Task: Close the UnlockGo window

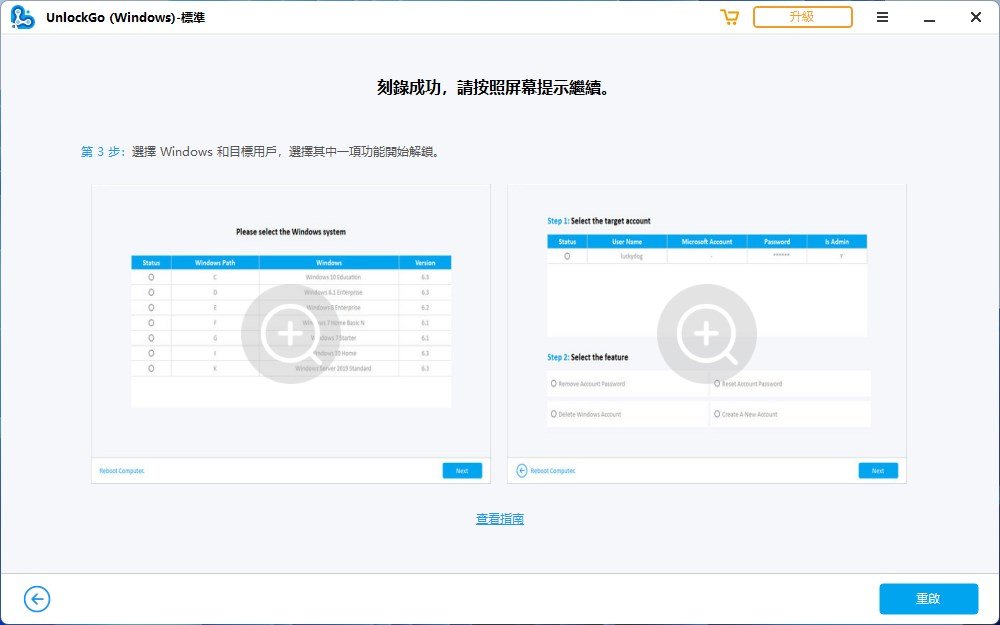Action: pyautogui.click(x=975, y=17)
